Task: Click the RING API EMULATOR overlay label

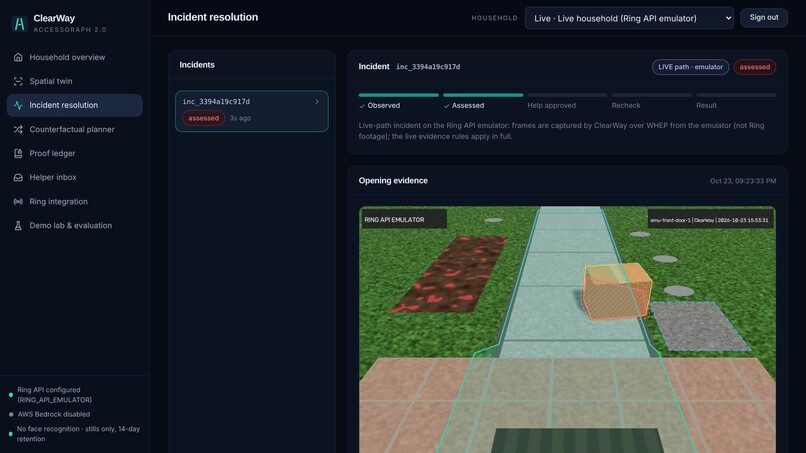Action: tap(403, 220)
